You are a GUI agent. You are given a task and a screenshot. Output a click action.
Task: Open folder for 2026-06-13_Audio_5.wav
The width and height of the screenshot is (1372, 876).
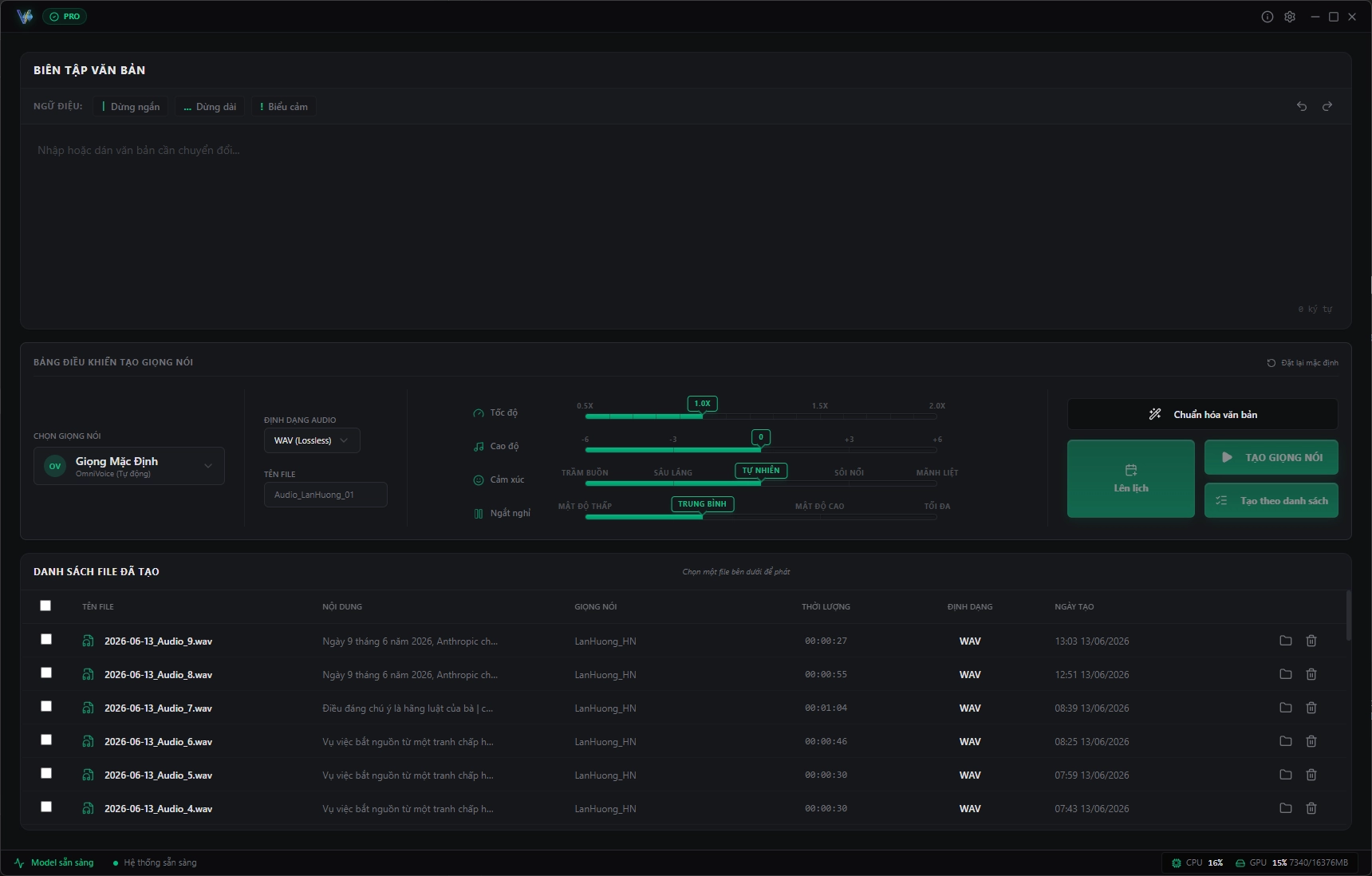point(1286,775)
